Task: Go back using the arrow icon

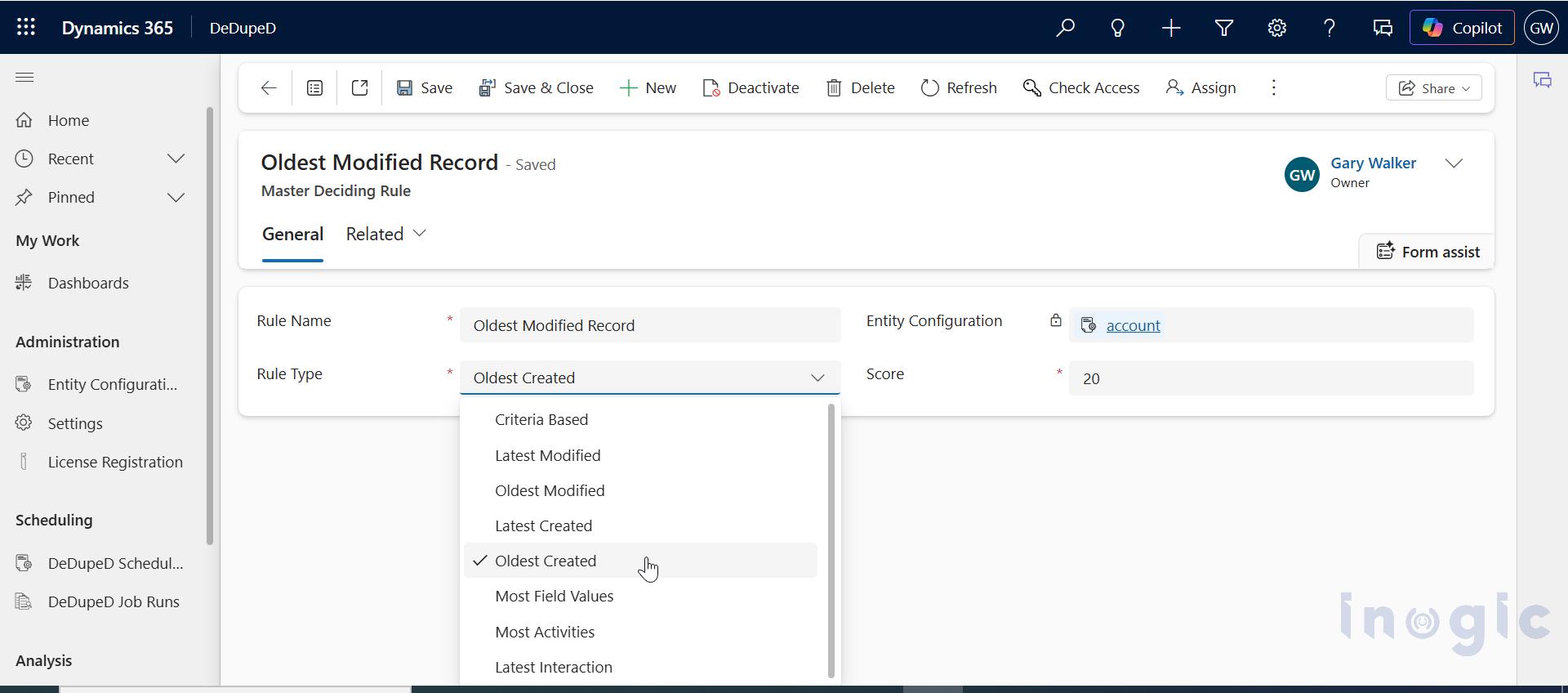Action: click(x=269, y=88)
